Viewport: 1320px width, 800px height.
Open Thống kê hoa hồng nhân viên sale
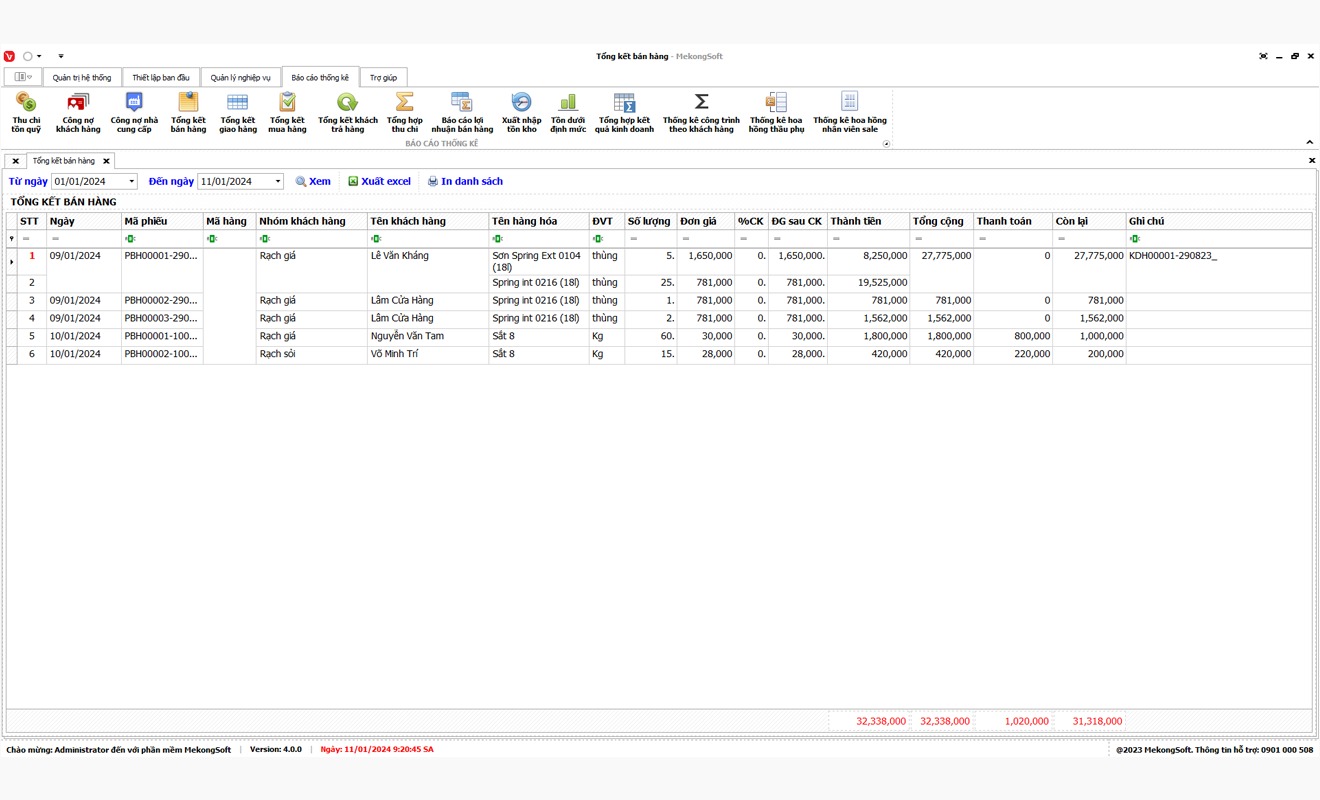pos(849,111)
